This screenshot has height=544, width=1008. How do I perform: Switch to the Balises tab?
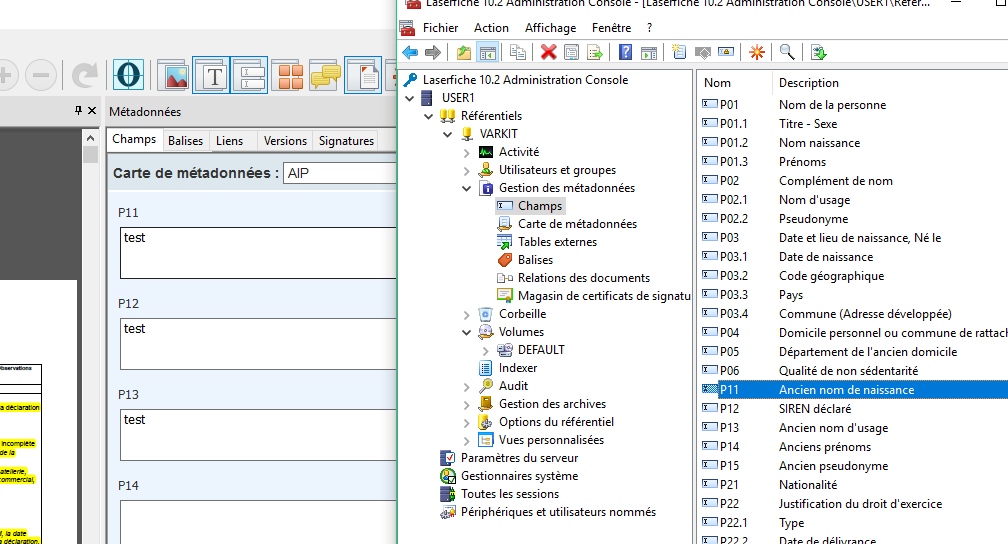pos(185,140)
